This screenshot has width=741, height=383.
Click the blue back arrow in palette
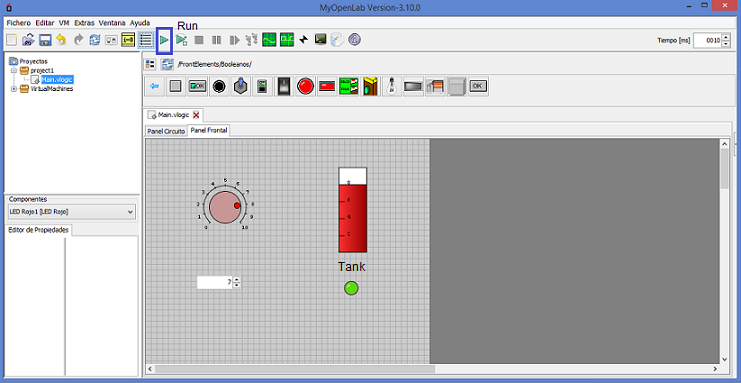pos(154,87)
